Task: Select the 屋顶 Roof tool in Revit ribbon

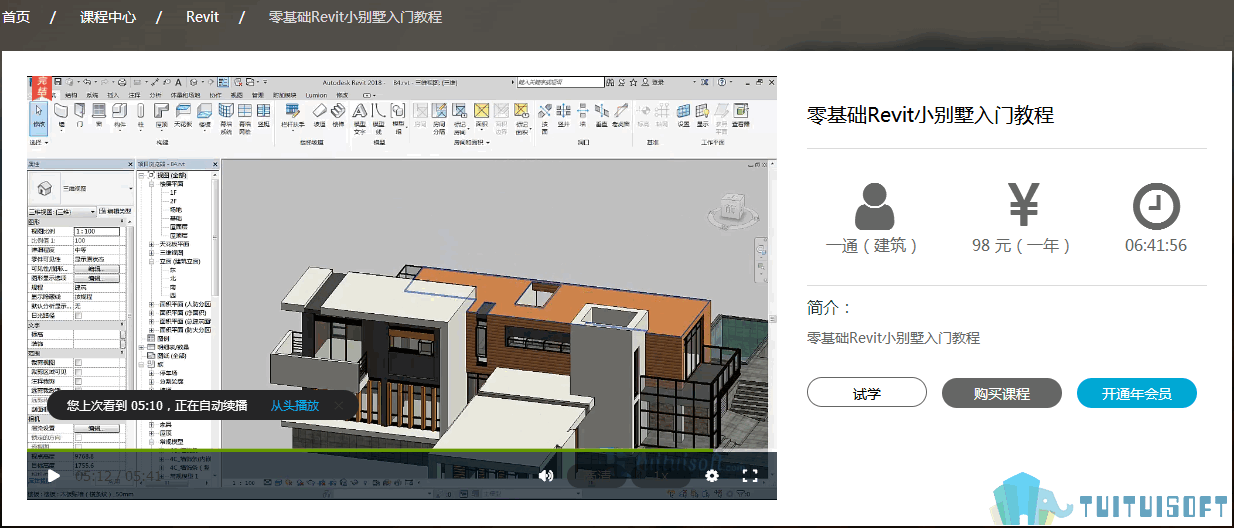Action: tap(161, 118)
